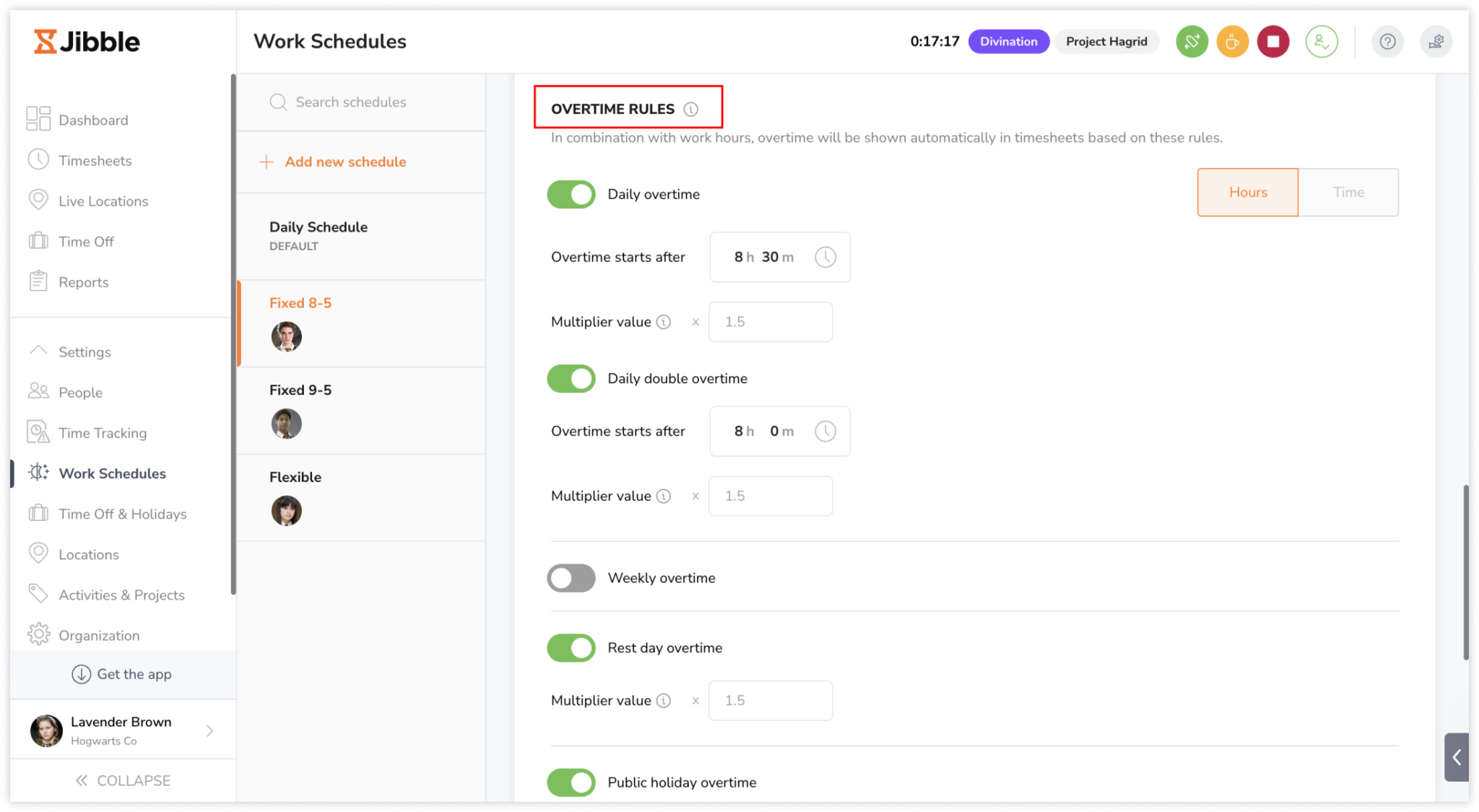1479x812 pixels.
Task: Click the Search schedules field
Action: click(x=351, y=102)
